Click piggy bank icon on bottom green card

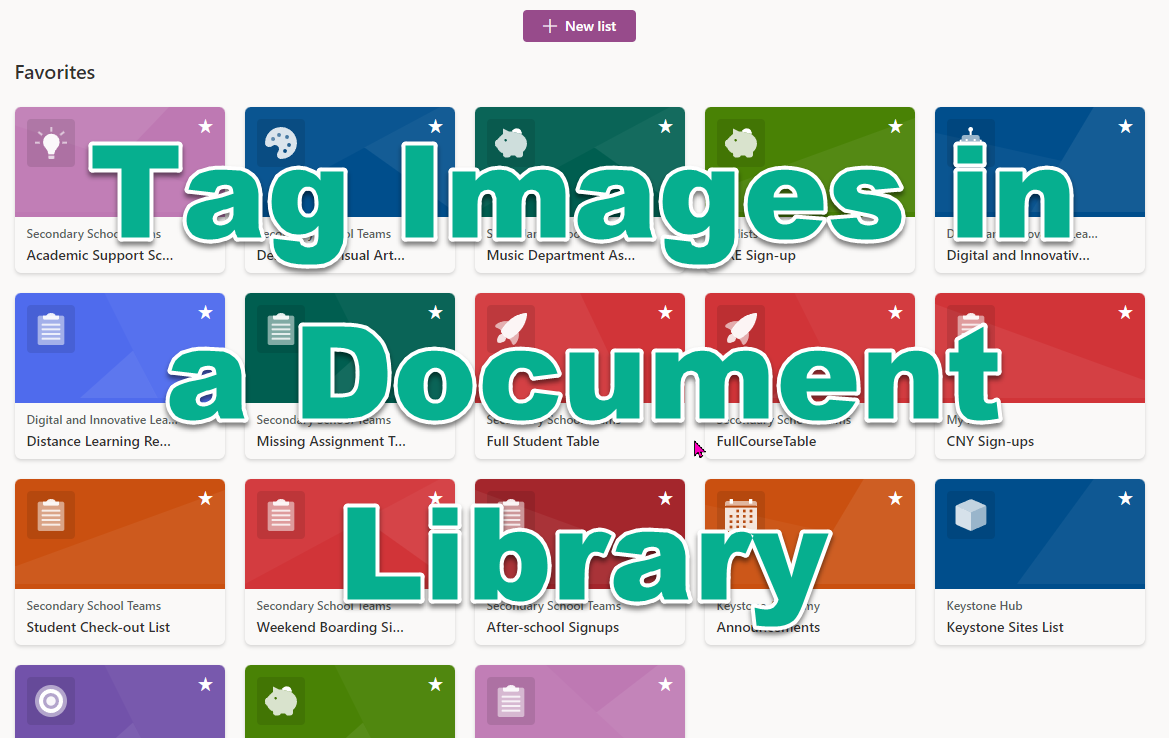click(281, 701)
